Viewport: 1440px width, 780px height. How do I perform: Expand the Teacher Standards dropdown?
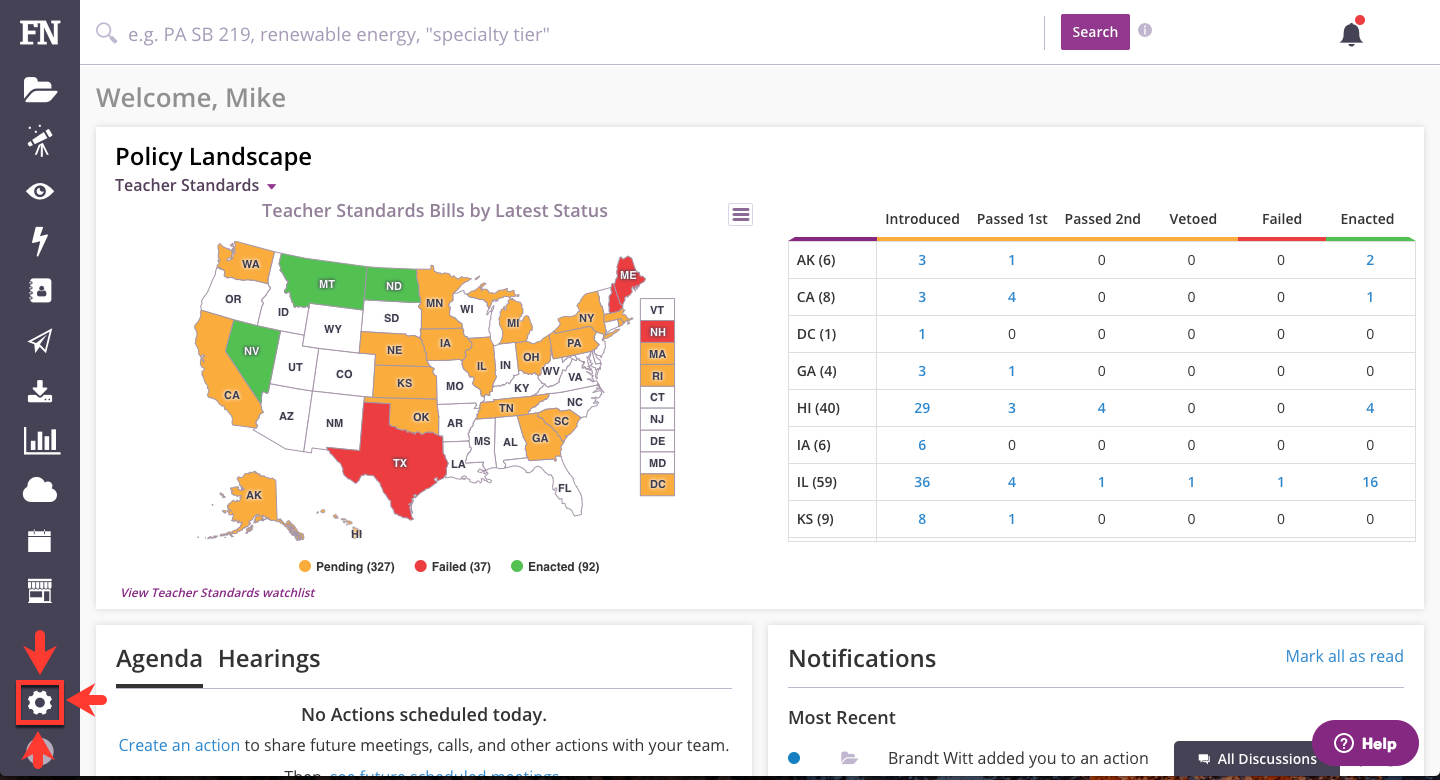click(196, 185)
